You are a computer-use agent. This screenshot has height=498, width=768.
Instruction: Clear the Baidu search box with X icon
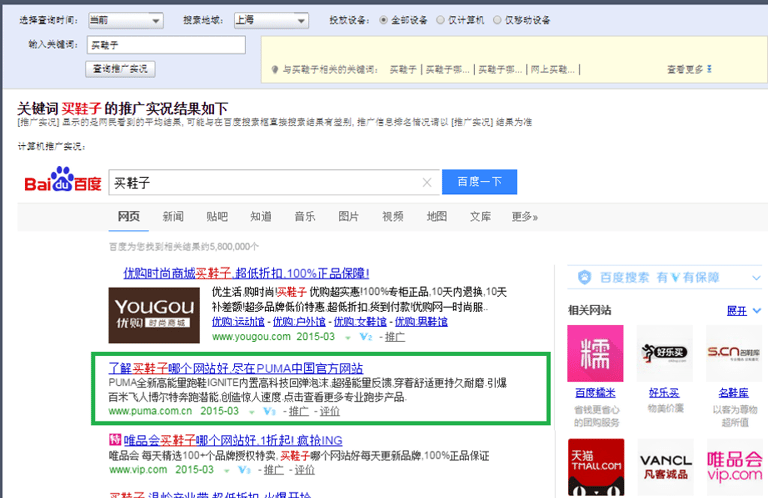pos(427,183)
